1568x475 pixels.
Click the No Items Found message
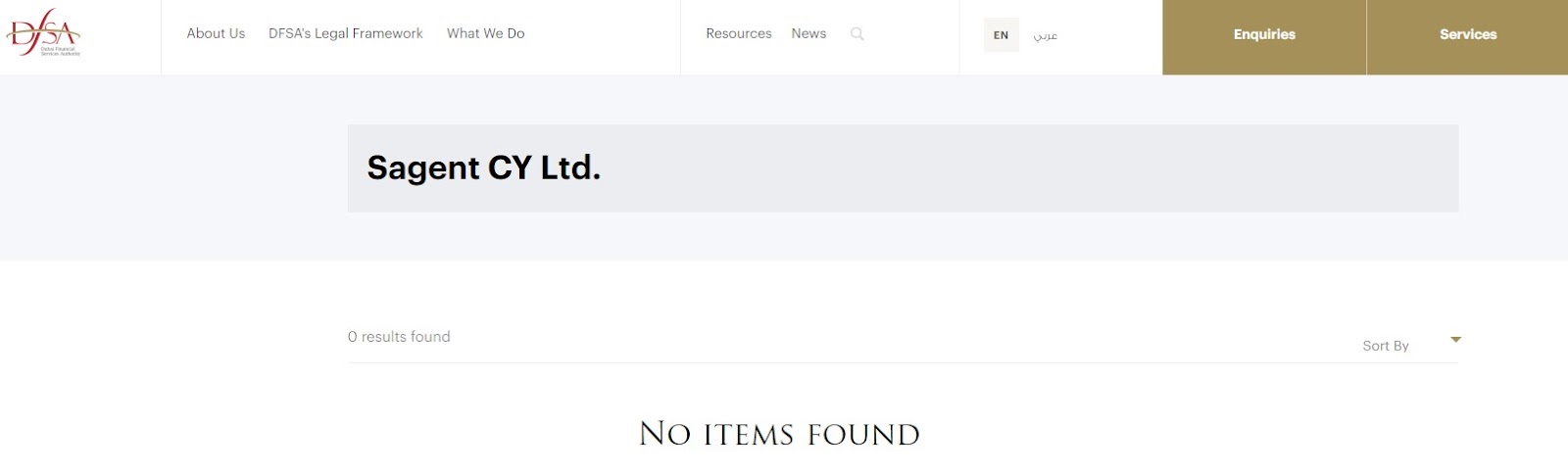[x=779, y=434]
